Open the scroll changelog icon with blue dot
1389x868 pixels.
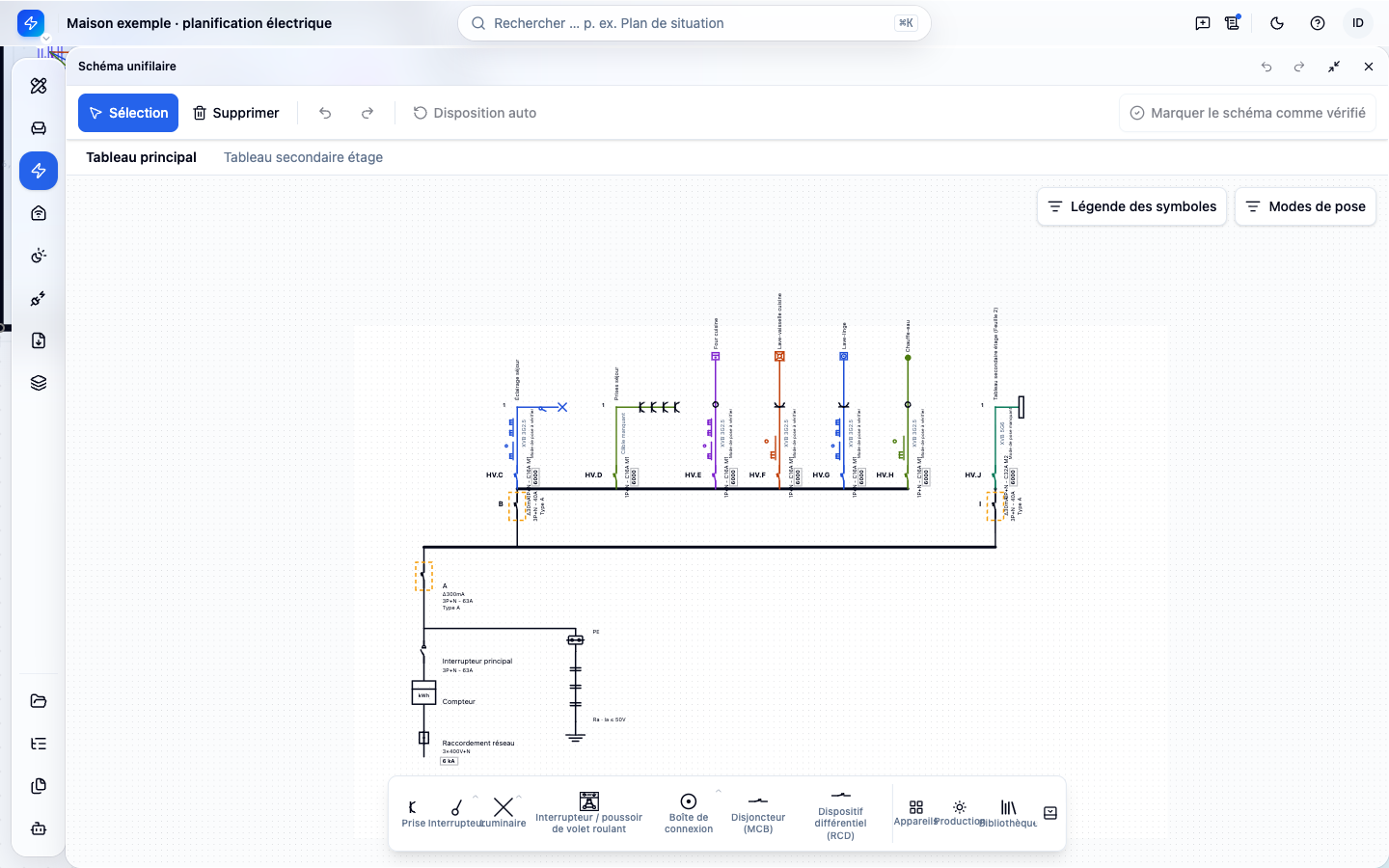pyautogui.click(x=1233, y=23)
